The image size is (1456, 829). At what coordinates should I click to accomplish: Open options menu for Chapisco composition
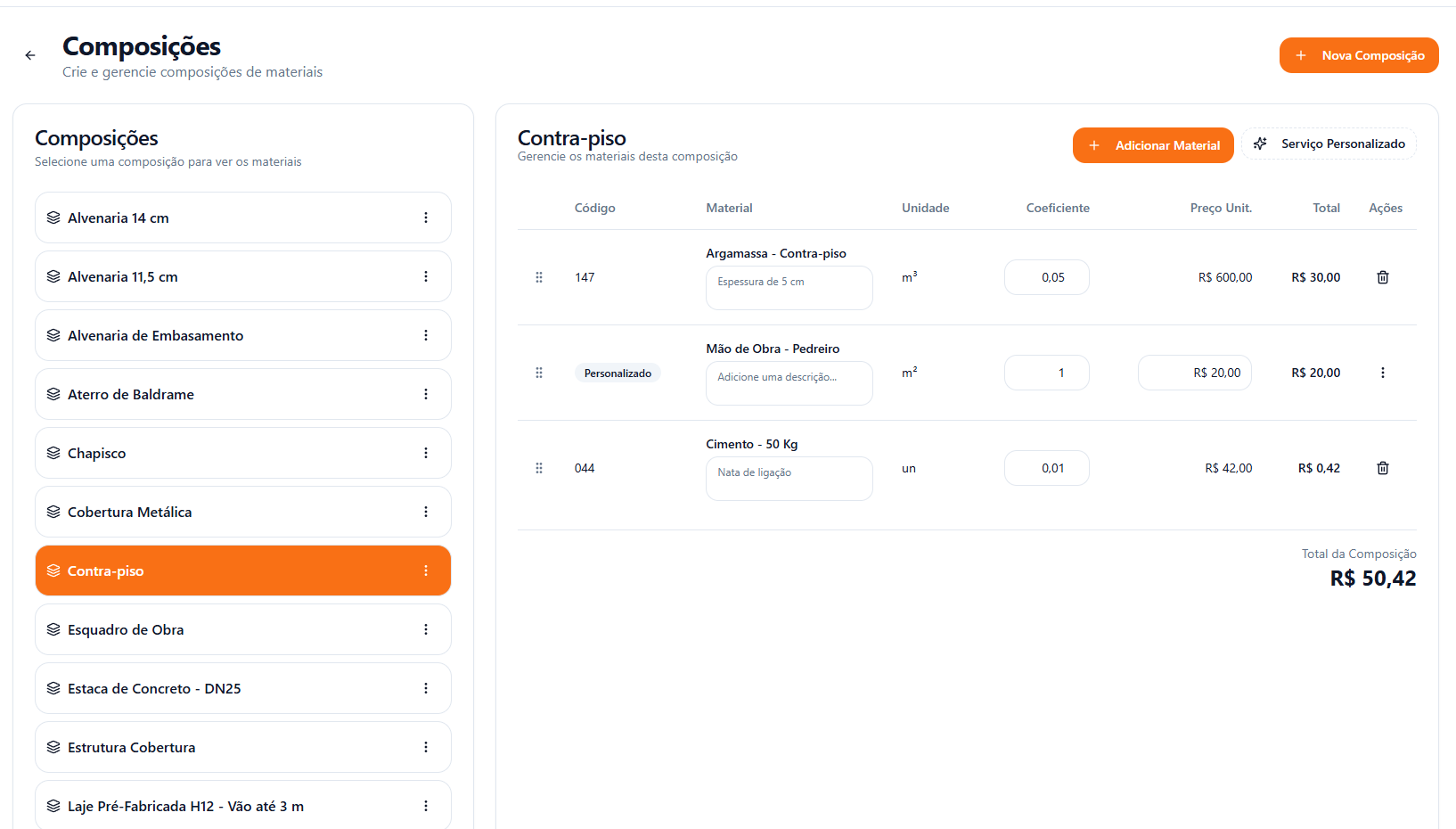pyautogui.click(x=426, y=453)
